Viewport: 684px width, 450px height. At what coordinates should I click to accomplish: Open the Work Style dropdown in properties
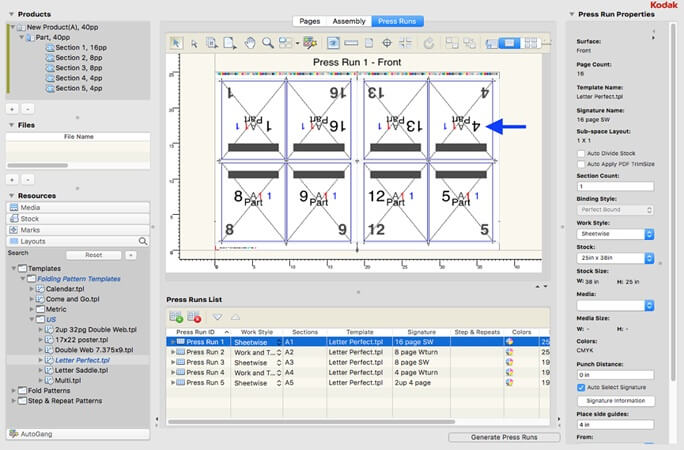615,234
